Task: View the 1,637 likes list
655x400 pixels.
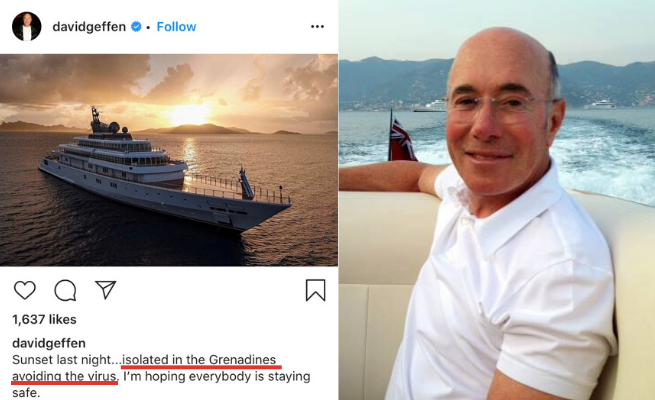Action: (x=44, y=320)
